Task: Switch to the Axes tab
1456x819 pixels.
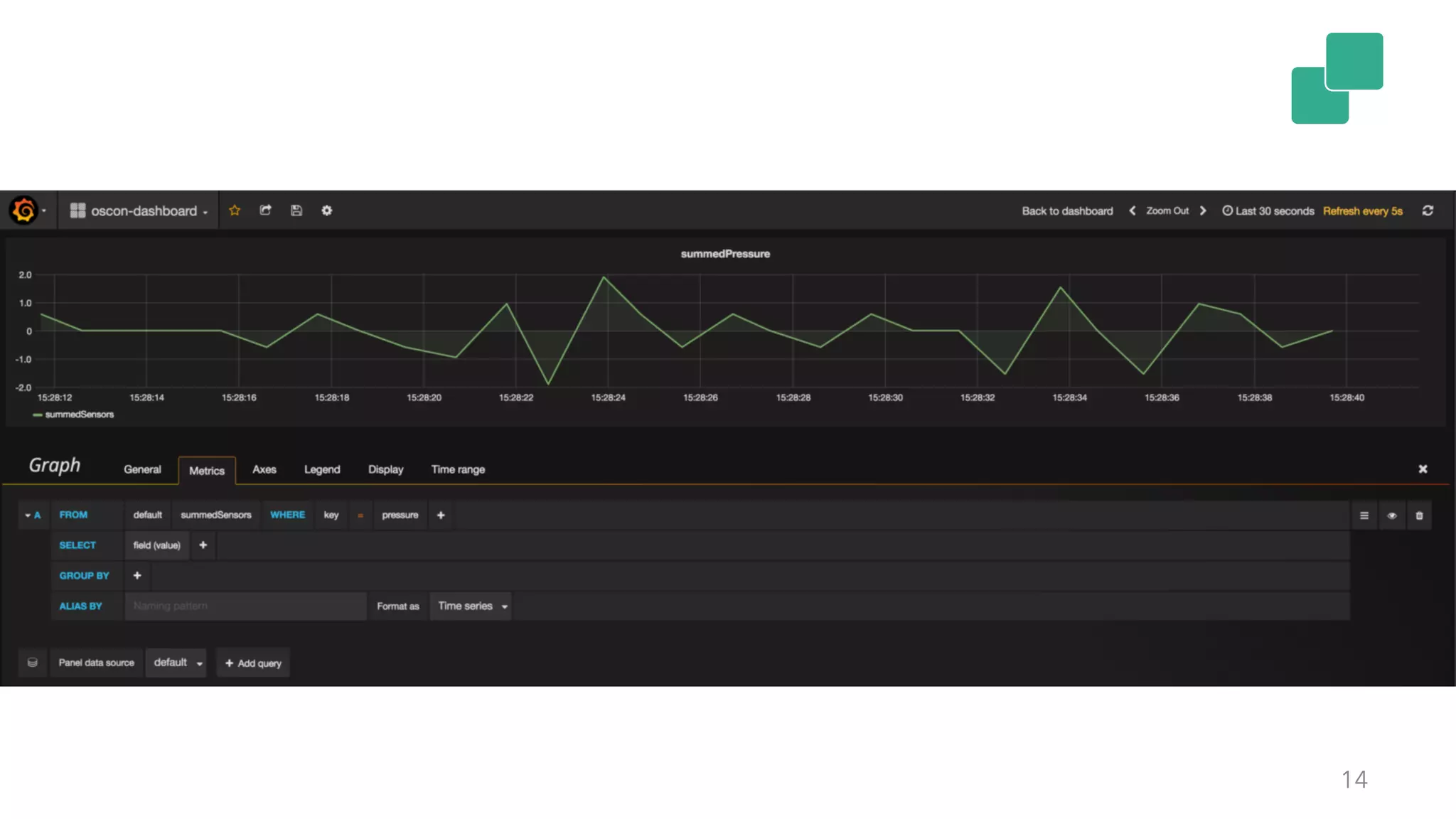Action: 264,469
